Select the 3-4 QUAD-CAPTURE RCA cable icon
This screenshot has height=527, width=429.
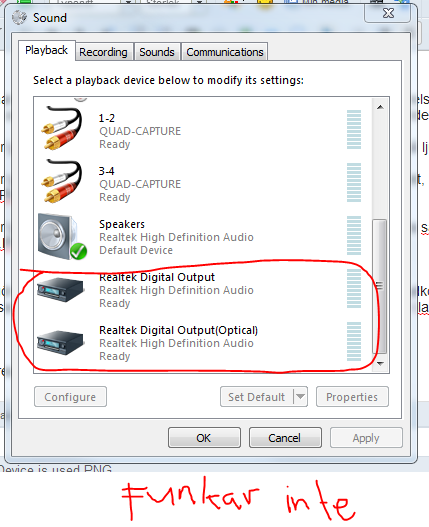click(62, 181)
